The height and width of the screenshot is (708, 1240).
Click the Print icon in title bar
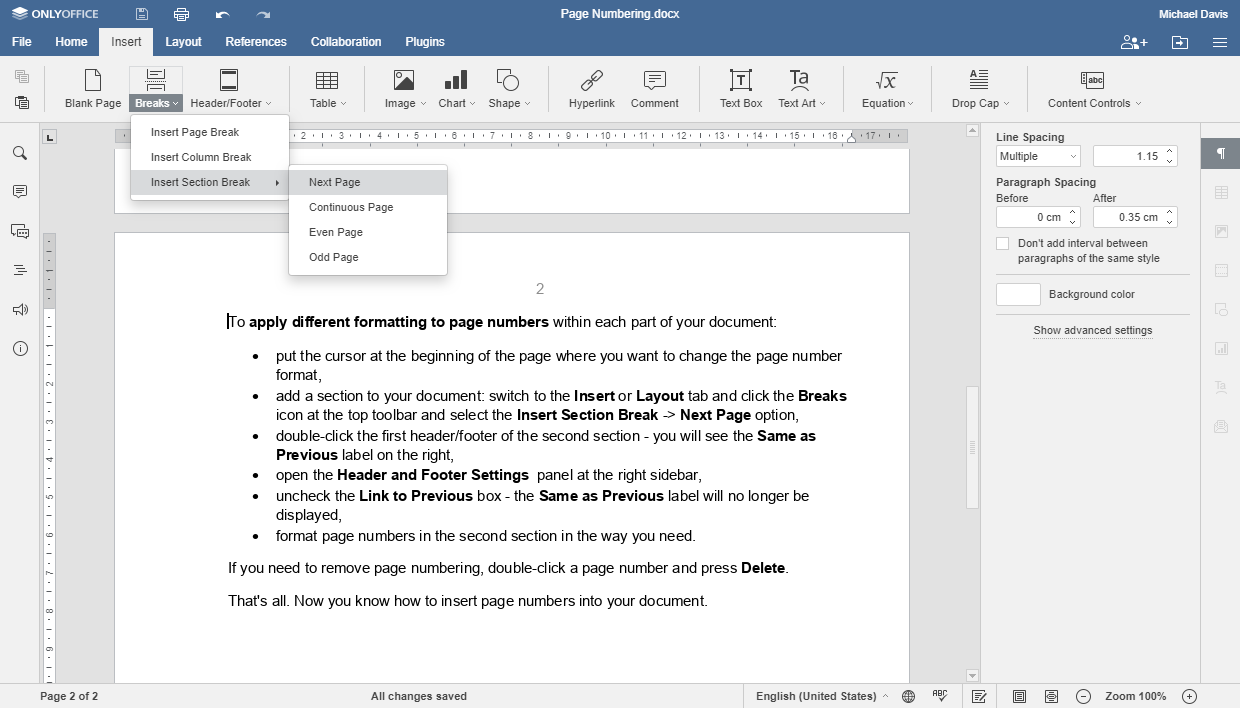tap(181, 14)
